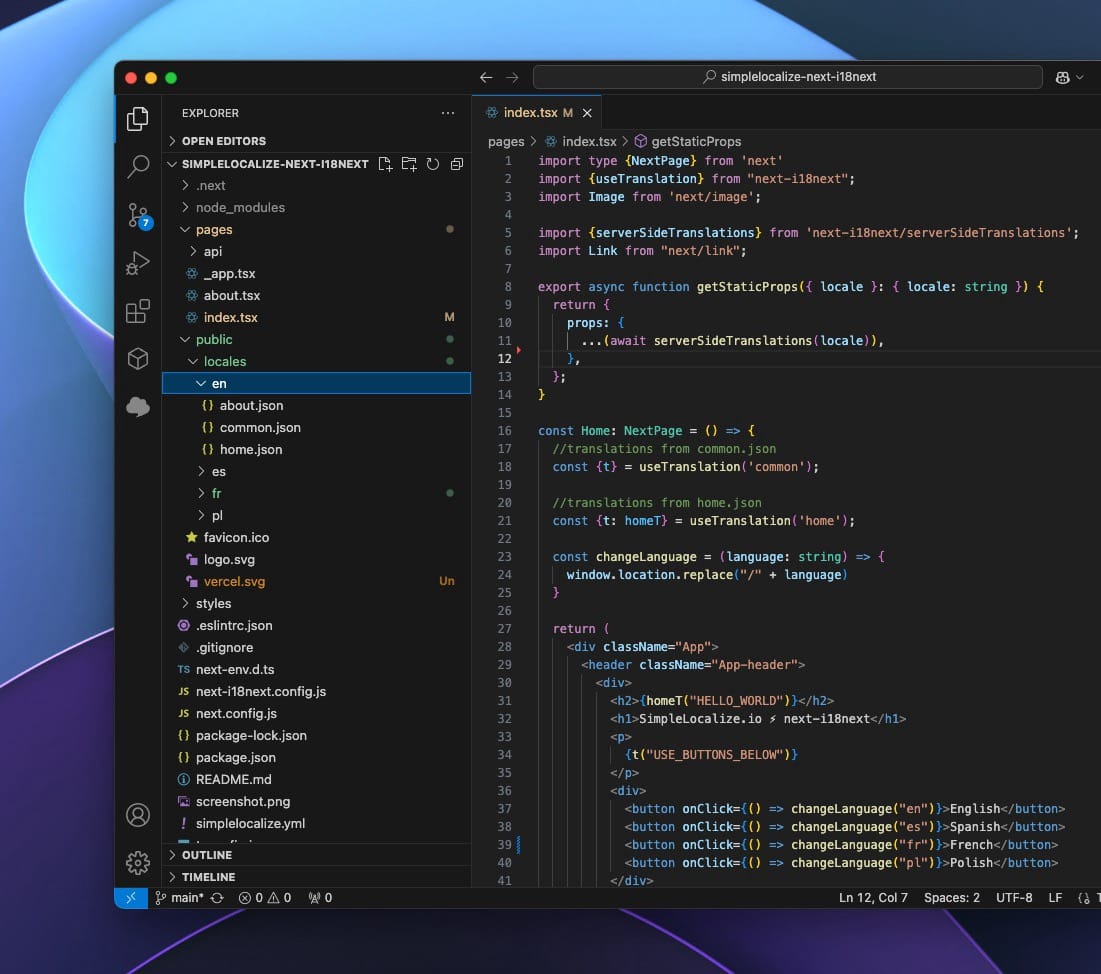Expand the OUTLINE panel
Viewport: 1101px width, 974px height.
(316, 855)
